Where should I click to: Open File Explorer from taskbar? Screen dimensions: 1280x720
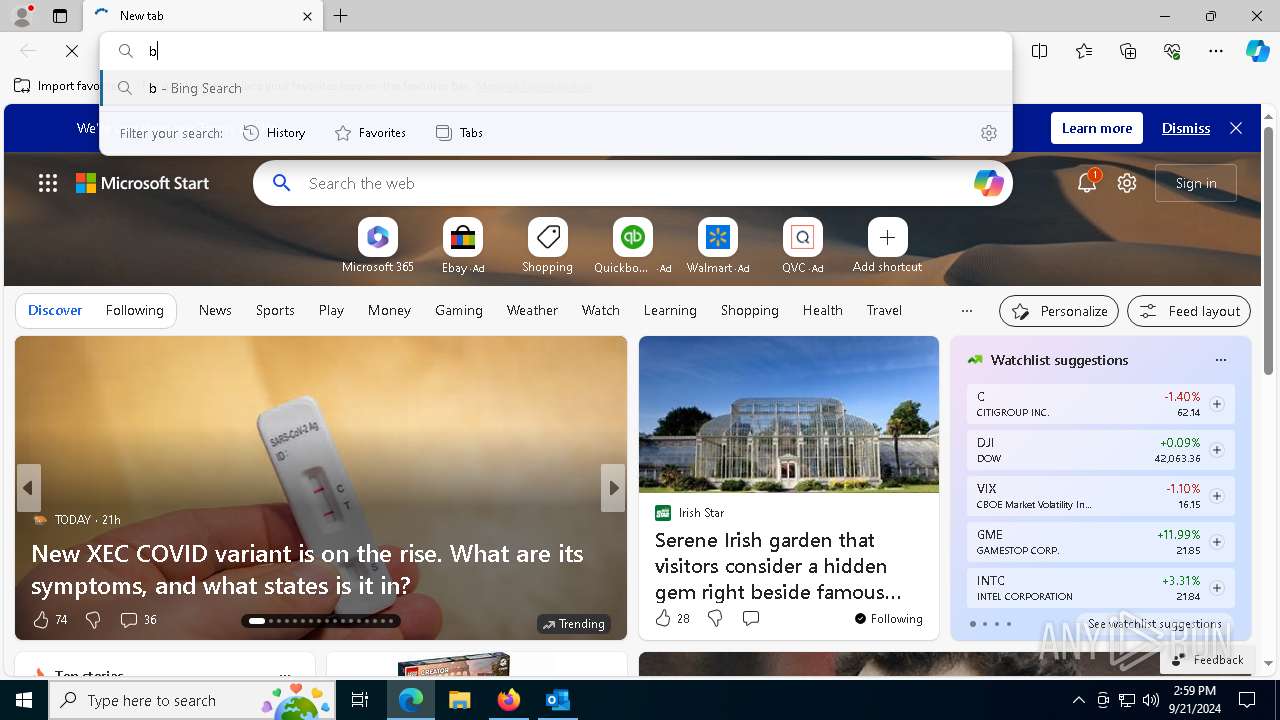459,700
